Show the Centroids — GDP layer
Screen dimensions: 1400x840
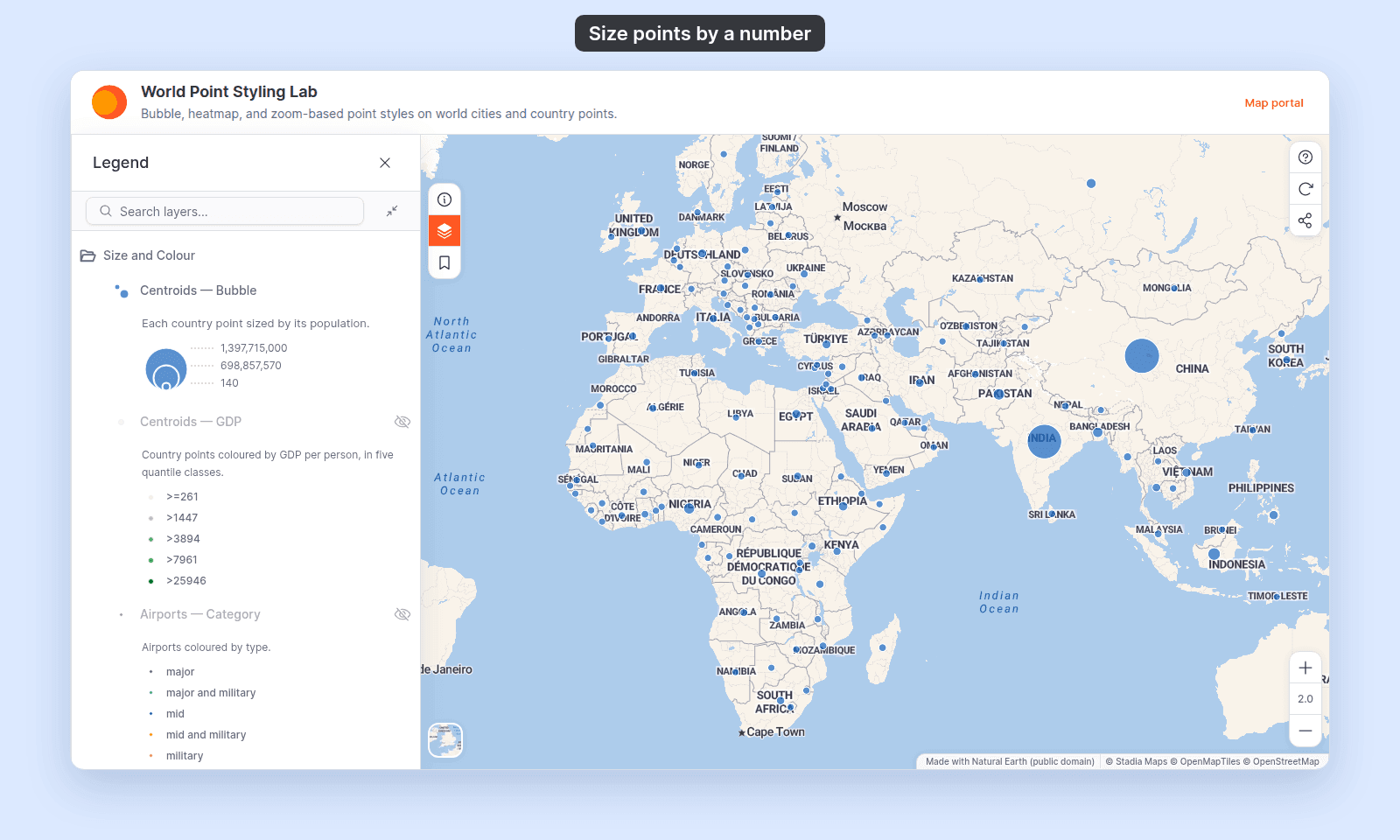[402, 422]
